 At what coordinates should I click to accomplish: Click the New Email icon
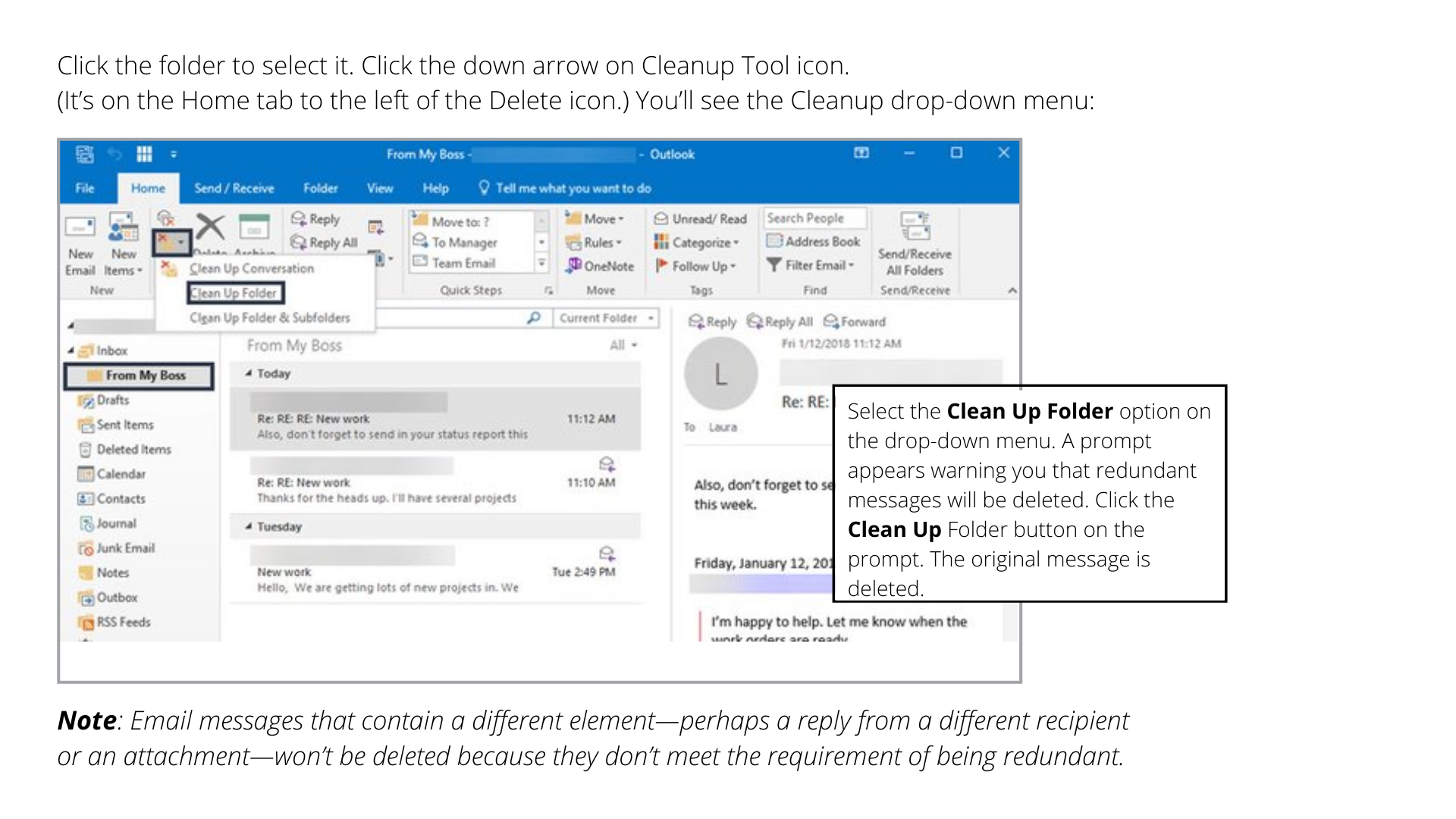tap(80, 227)
